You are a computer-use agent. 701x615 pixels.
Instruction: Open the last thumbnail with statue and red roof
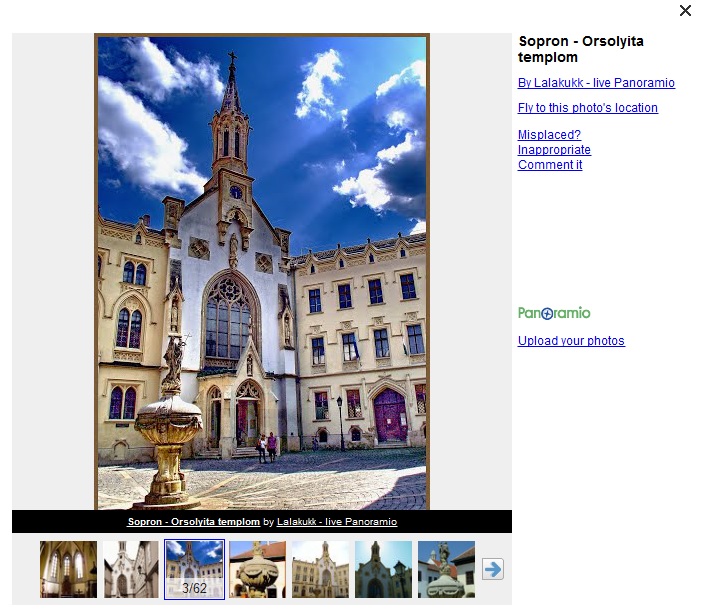(x=446, y=569)
